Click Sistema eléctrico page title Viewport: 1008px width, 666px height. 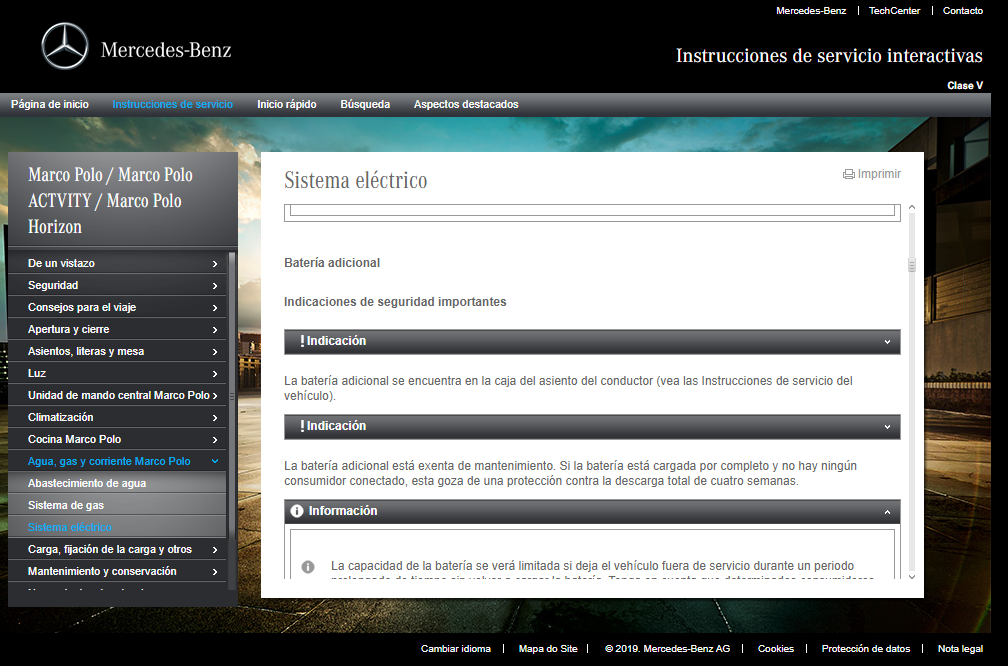coord(356,180)
